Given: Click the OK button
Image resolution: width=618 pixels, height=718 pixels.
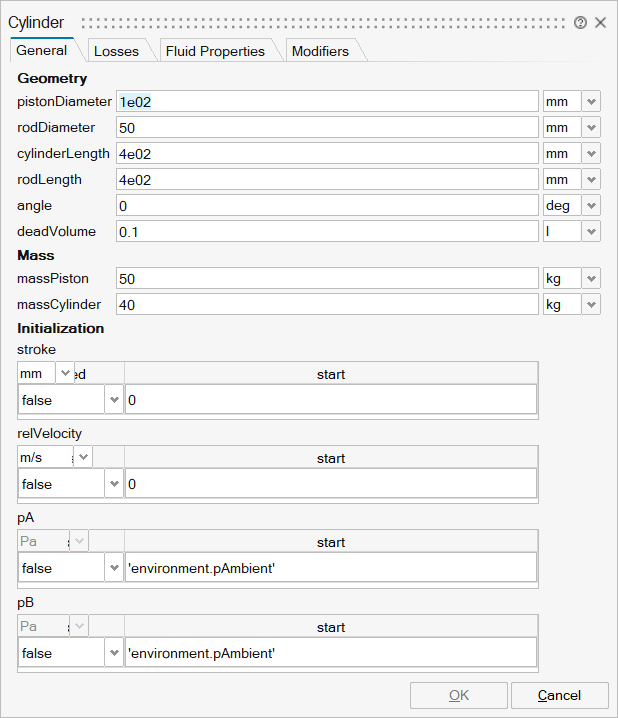Looking at the screenshot, I should click(x=458, y=696).
